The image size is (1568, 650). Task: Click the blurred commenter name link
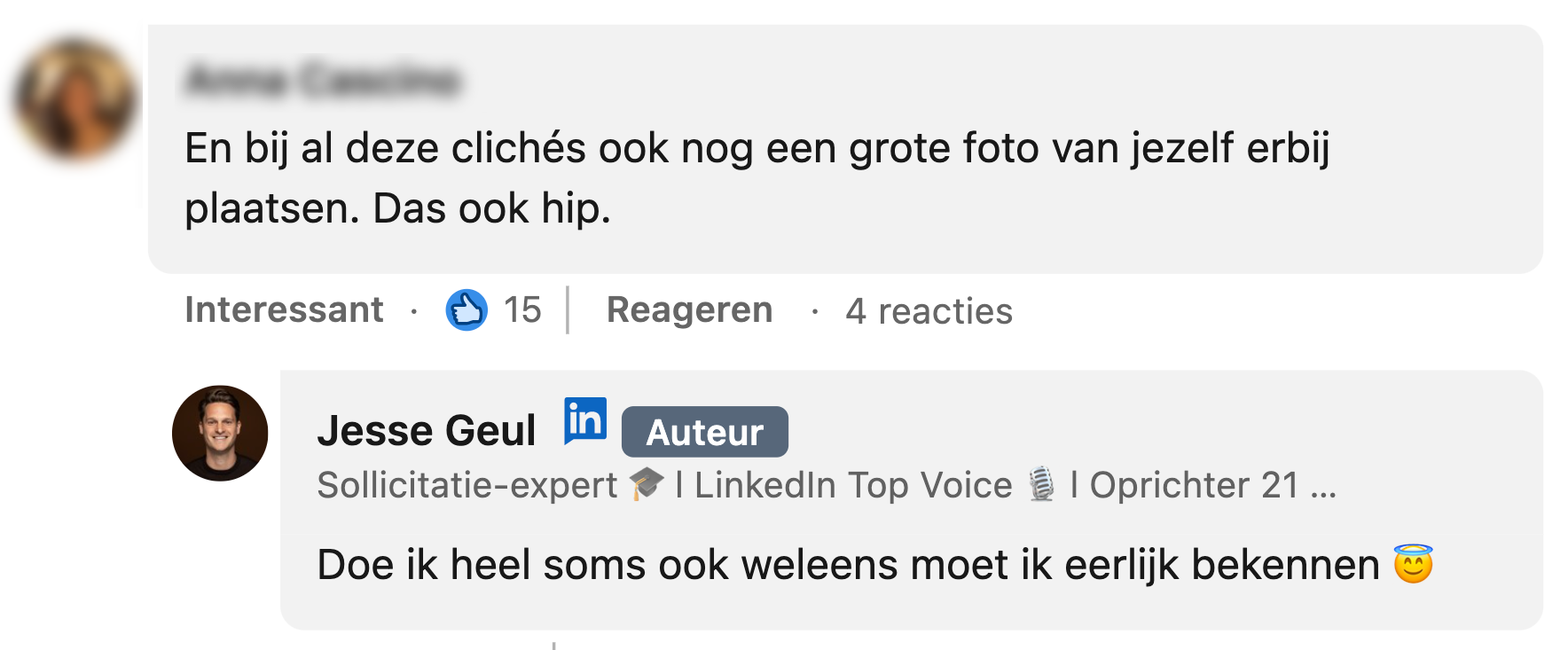click(323, 80)
